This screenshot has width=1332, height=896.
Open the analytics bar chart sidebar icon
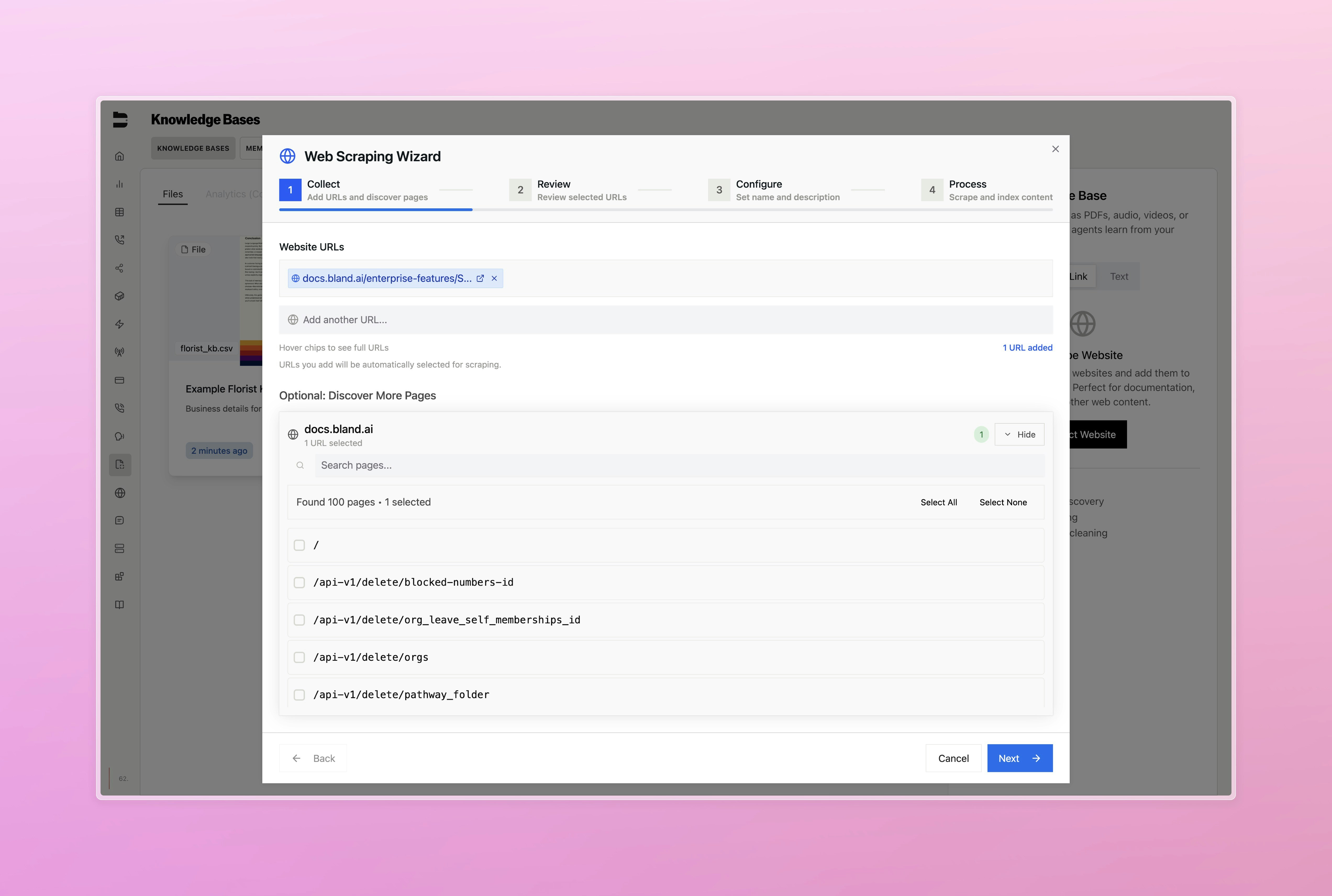click(x=119, y=184)
